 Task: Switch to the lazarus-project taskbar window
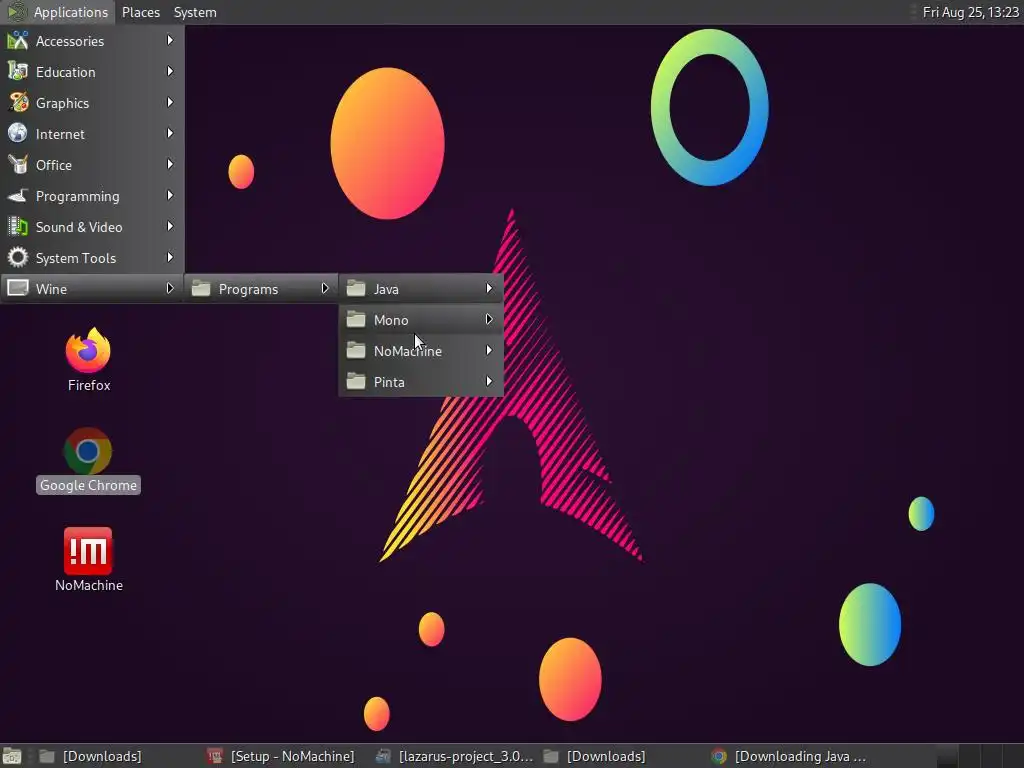455,756
